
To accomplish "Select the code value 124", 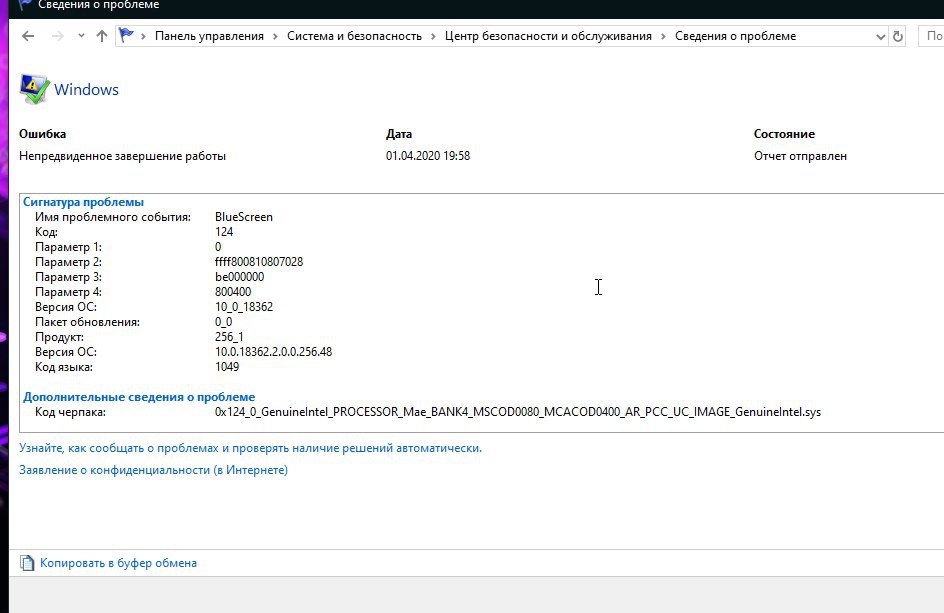I will (223, 232).
